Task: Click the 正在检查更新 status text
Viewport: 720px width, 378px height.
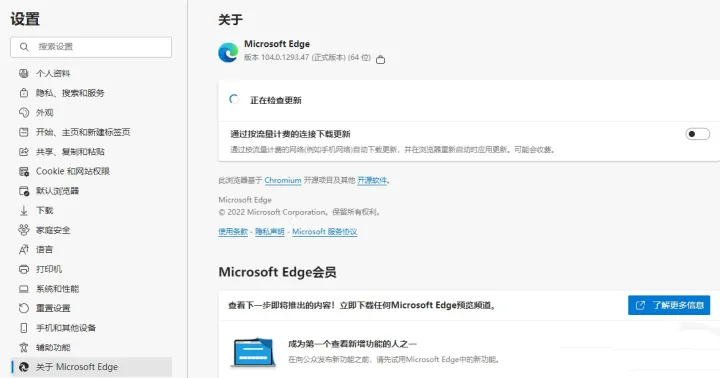Action: [x=276, y=100]
